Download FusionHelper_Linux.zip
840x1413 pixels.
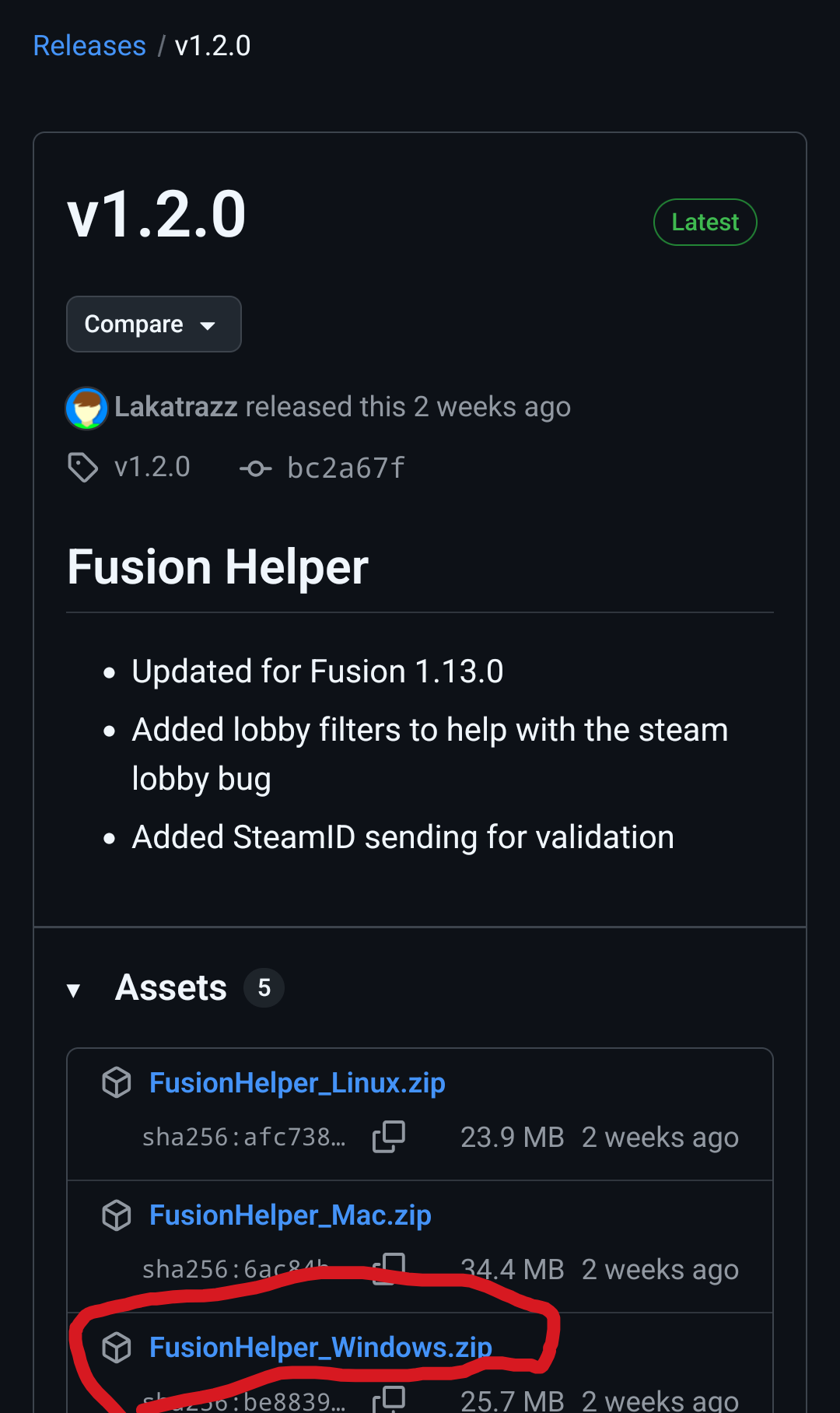click(x=297, y=1082)
